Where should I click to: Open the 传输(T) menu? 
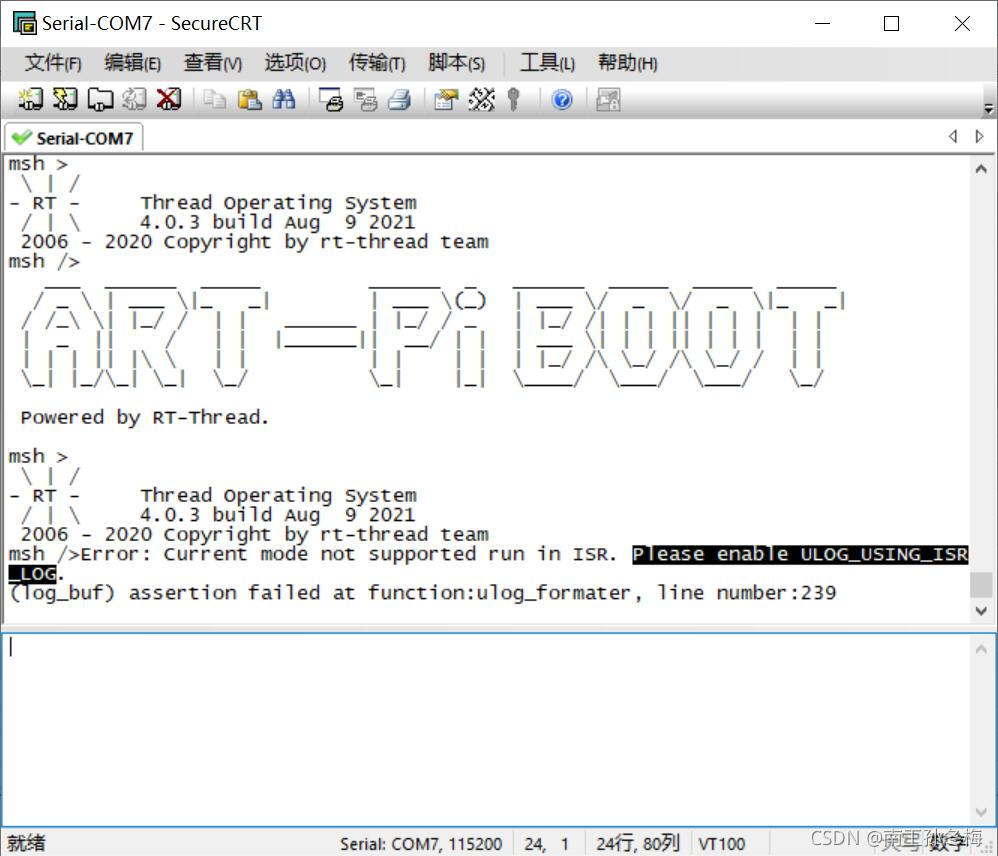377,63
